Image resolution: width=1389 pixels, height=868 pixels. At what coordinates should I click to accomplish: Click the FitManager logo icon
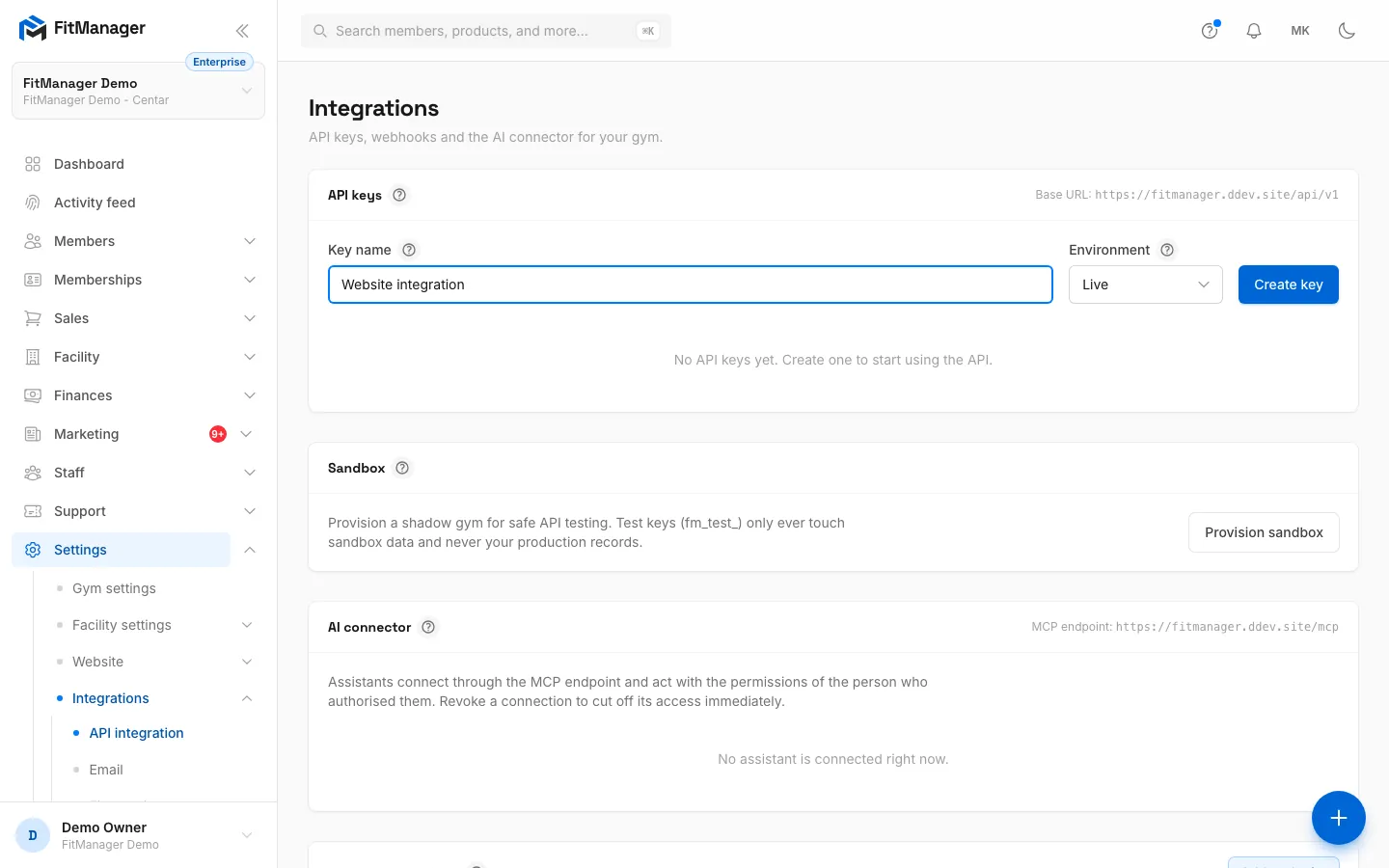tap(33, 29)
